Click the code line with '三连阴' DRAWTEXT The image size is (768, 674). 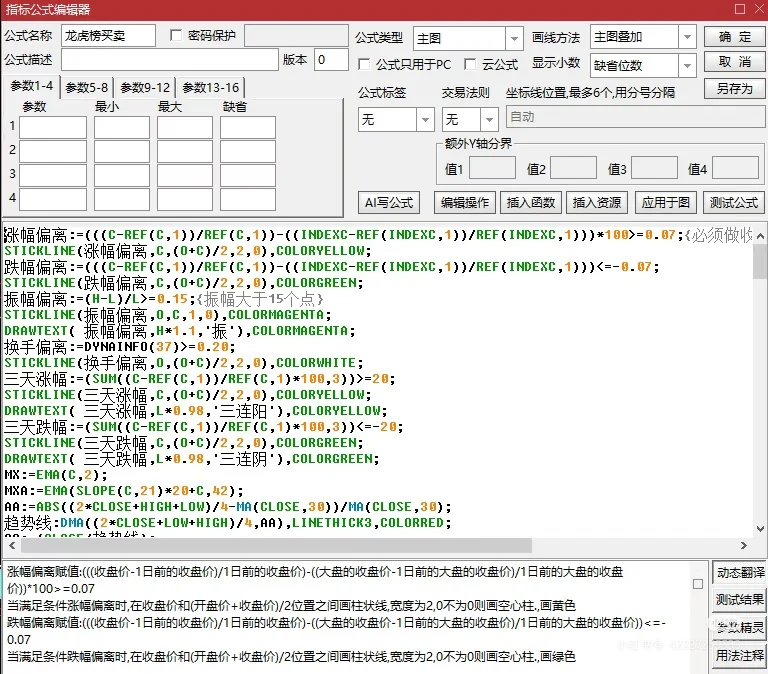pos(192,458)
